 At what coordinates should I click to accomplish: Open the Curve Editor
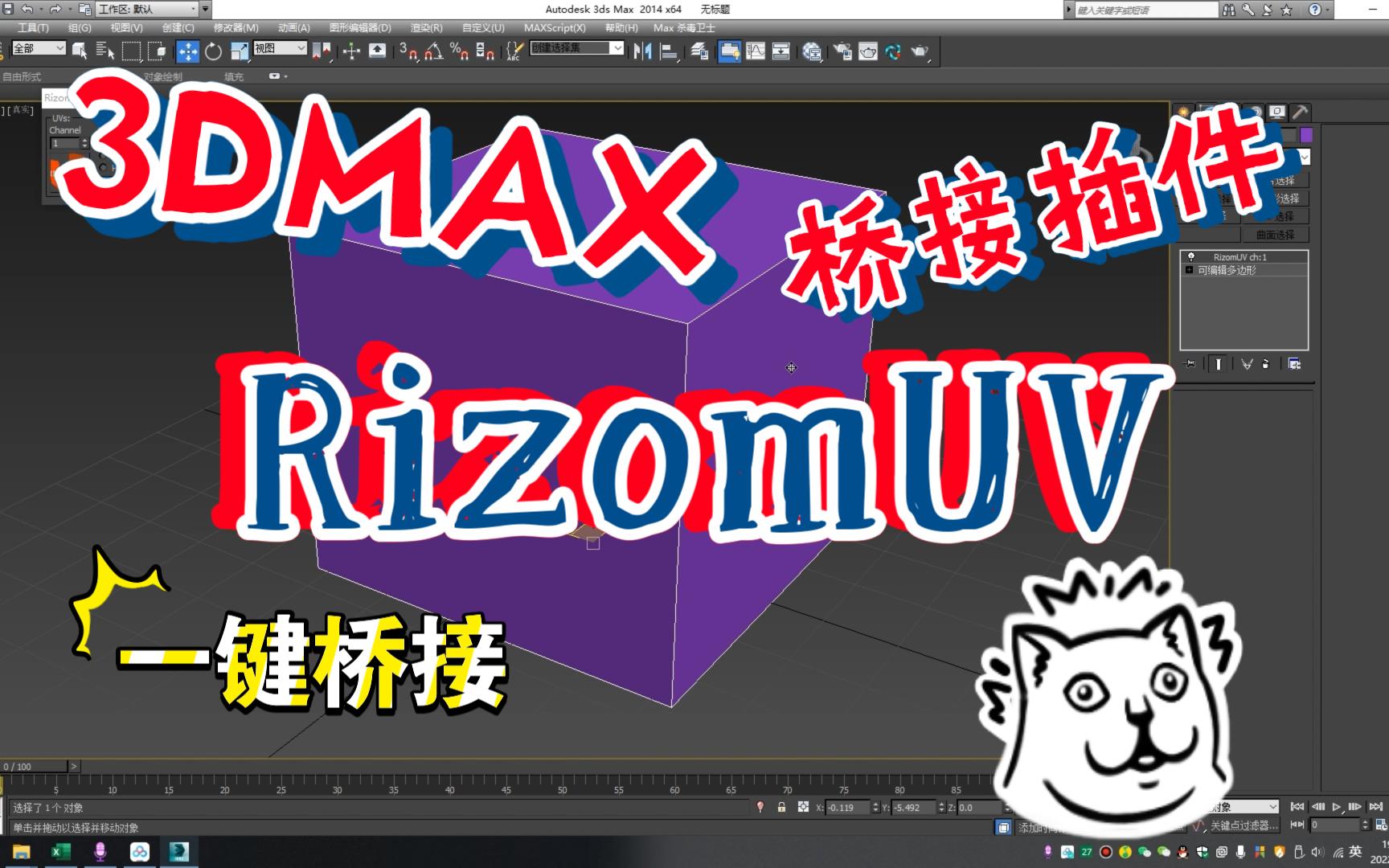756,51
